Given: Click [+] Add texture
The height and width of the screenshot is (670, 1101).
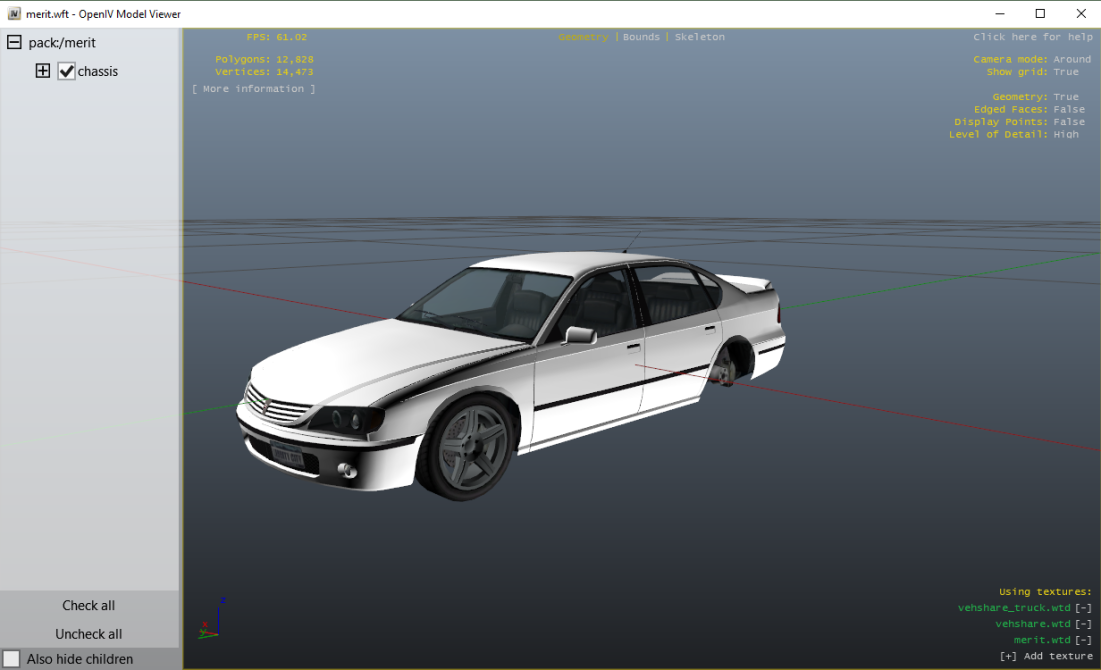Looking at the screenshot, I should click(x=1046, y=657).
